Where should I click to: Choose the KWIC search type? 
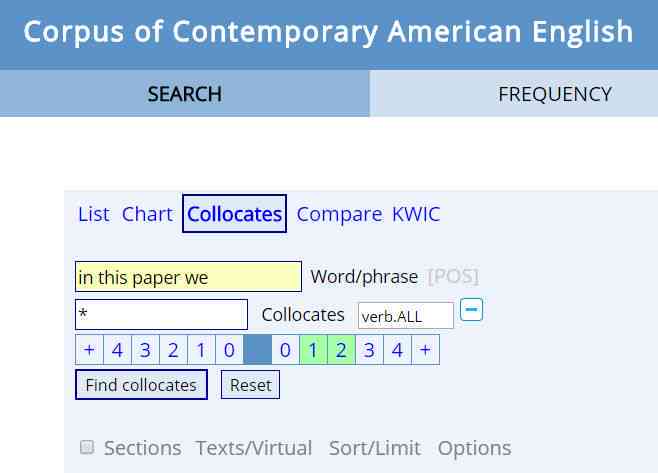pos(416,214)
